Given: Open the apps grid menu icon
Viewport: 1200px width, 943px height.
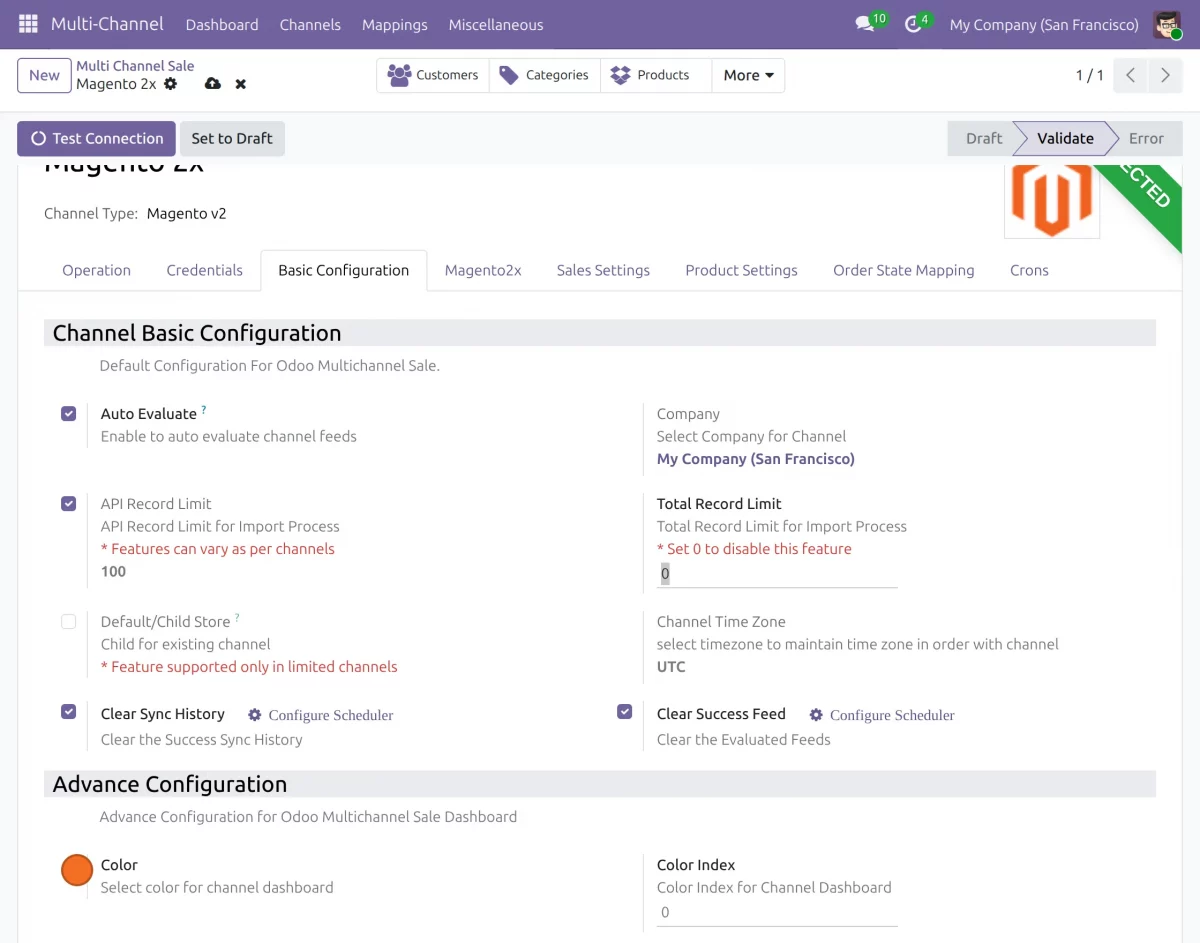Looking at the screenshot, I should coord(28,24).
